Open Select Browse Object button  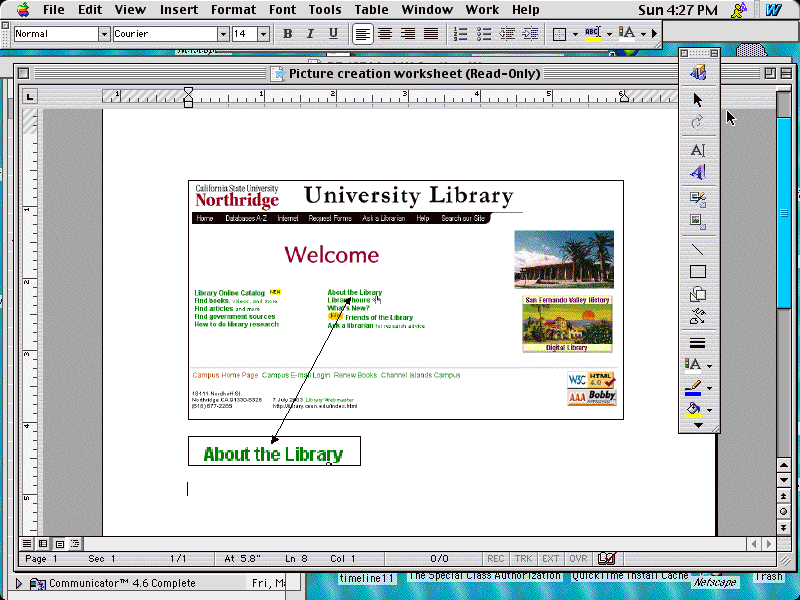point(784,512)
